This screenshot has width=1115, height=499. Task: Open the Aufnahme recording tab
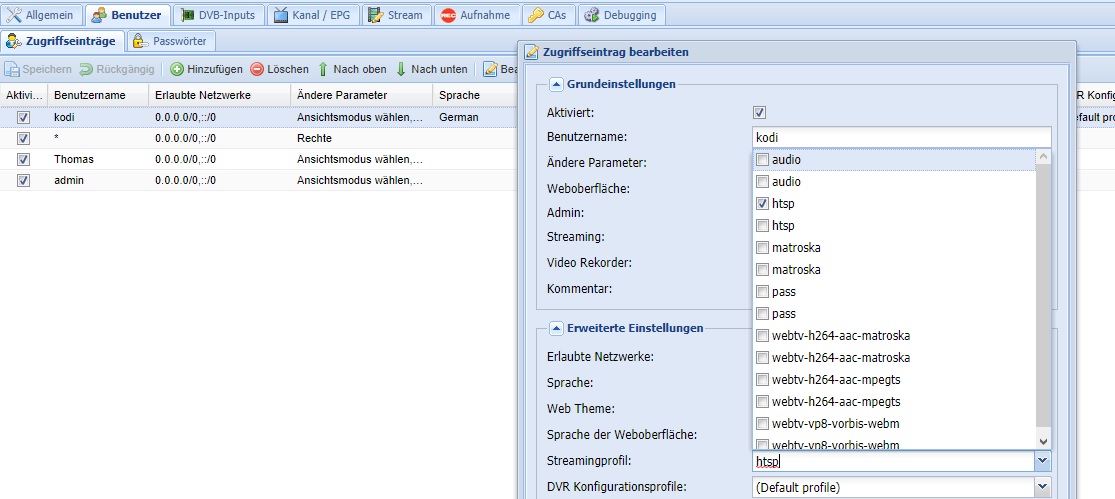(477, 14)
